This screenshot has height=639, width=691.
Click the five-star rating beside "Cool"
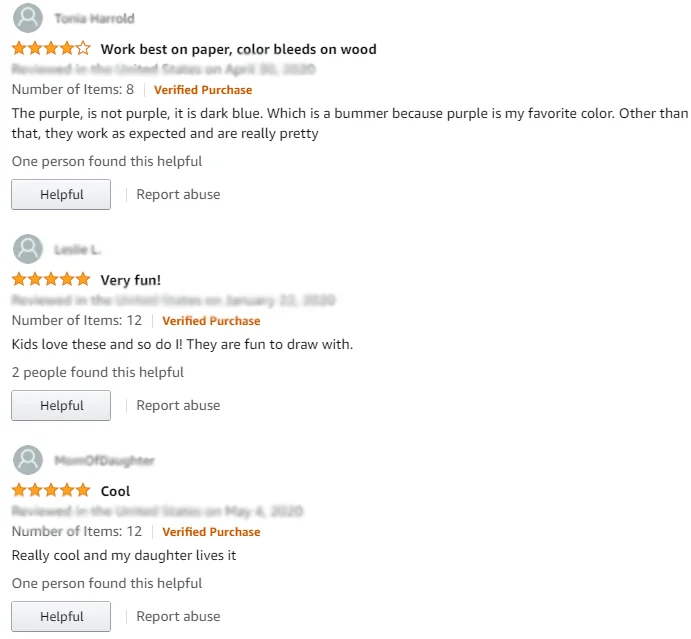click(x=51, y=491)
